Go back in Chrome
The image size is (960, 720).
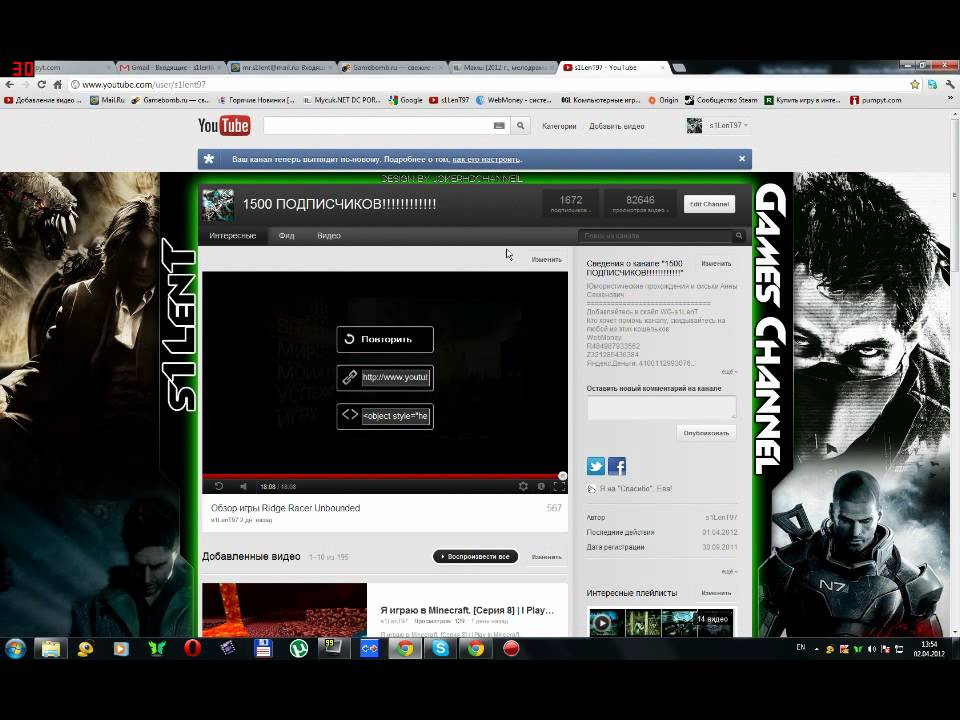click(9, 84)
